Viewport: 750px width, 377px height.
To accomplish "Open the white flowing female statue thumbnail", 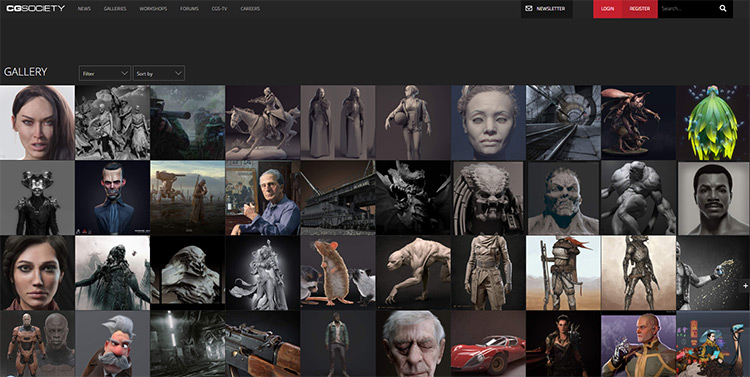I will pos(263,273).
